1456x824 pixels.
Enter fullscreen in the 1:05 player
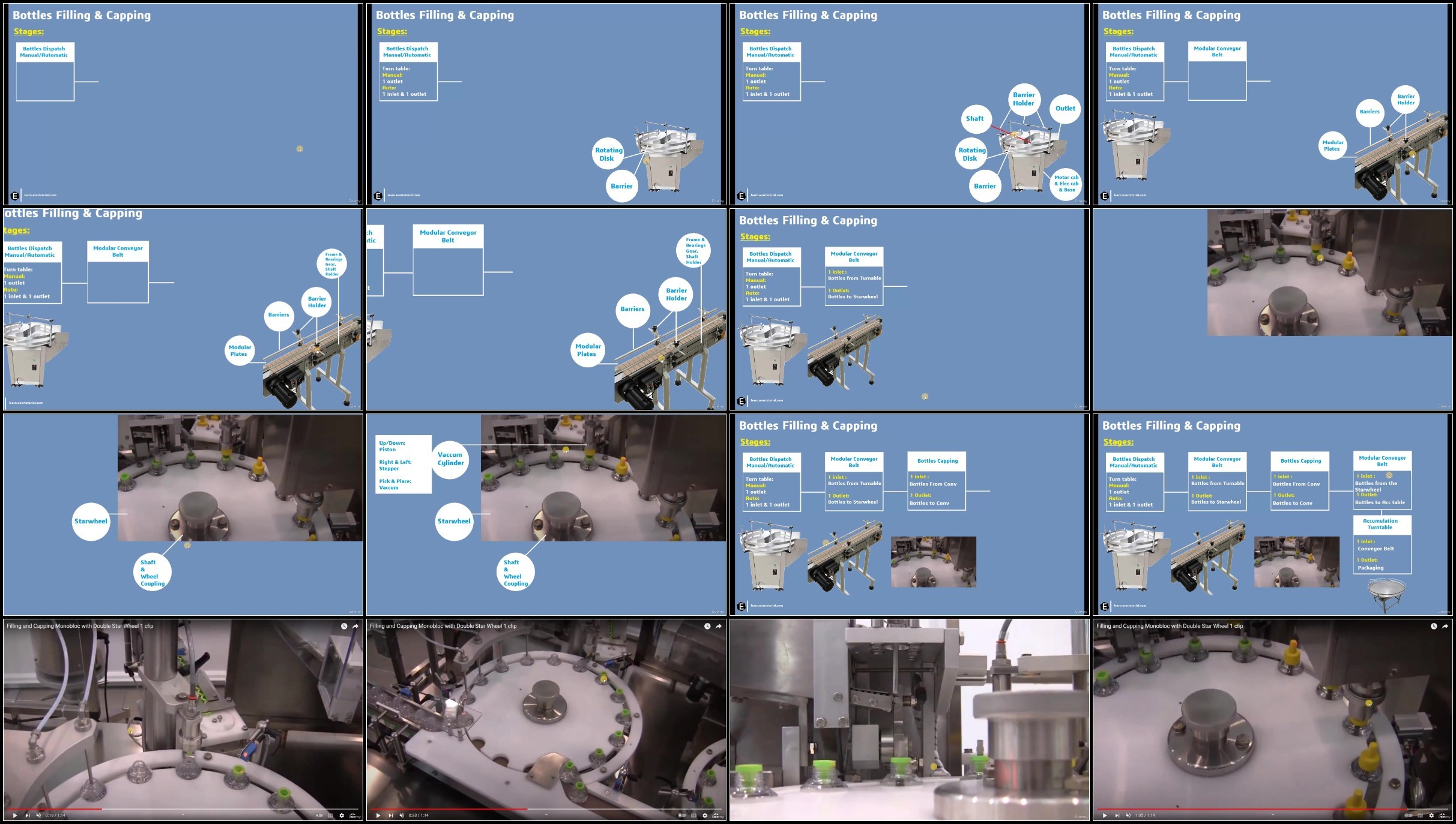click(1443, 814)
